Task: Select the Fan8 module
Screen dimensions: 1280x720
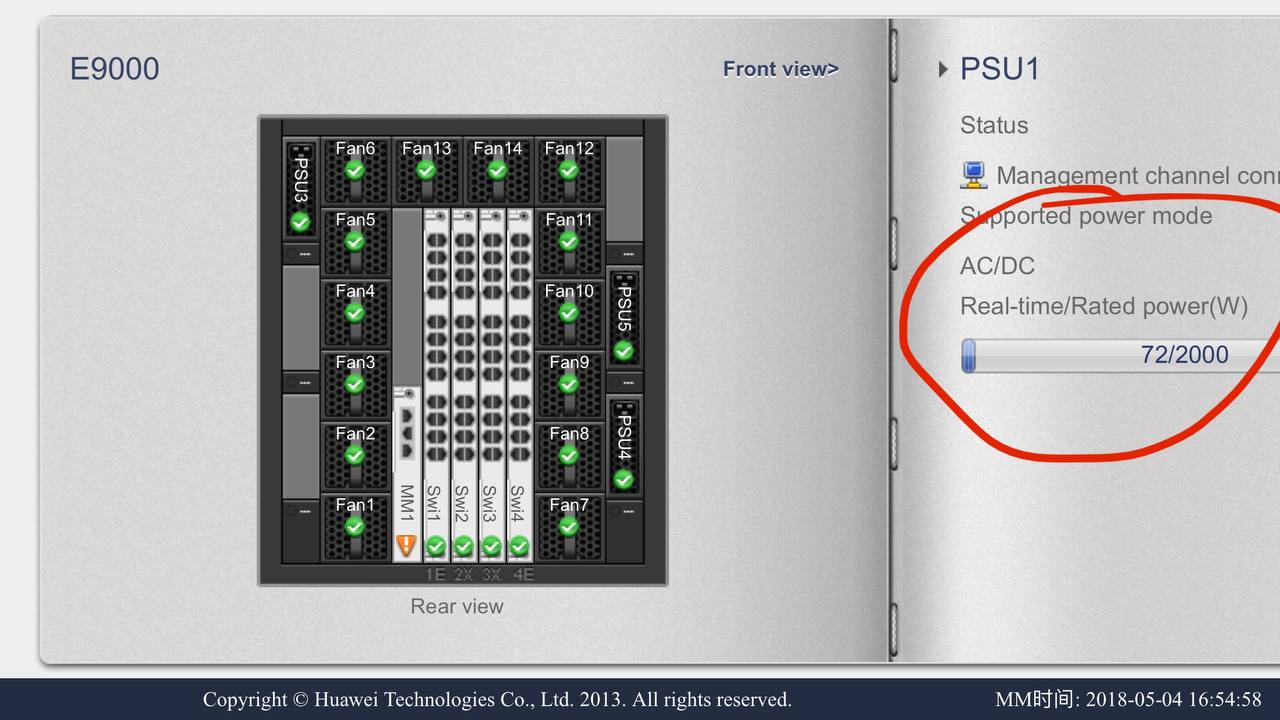Action: pyautogui.click(x=569, y=455)
